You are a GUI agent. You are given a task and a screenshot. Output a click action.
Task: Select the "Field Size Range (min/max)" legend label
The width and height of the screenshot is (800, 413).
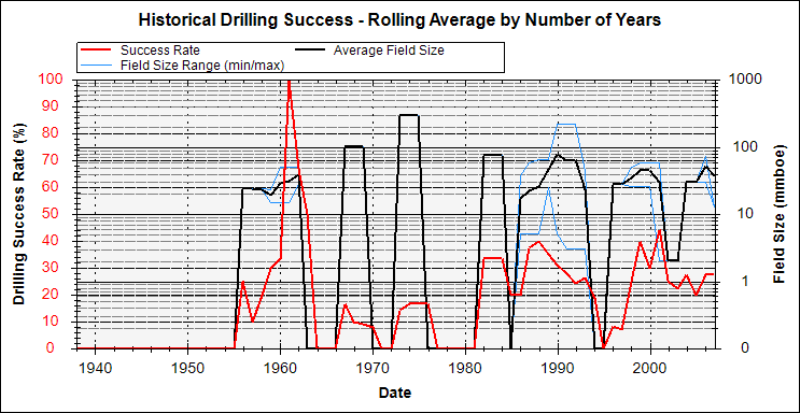click(x=203, y=65)
